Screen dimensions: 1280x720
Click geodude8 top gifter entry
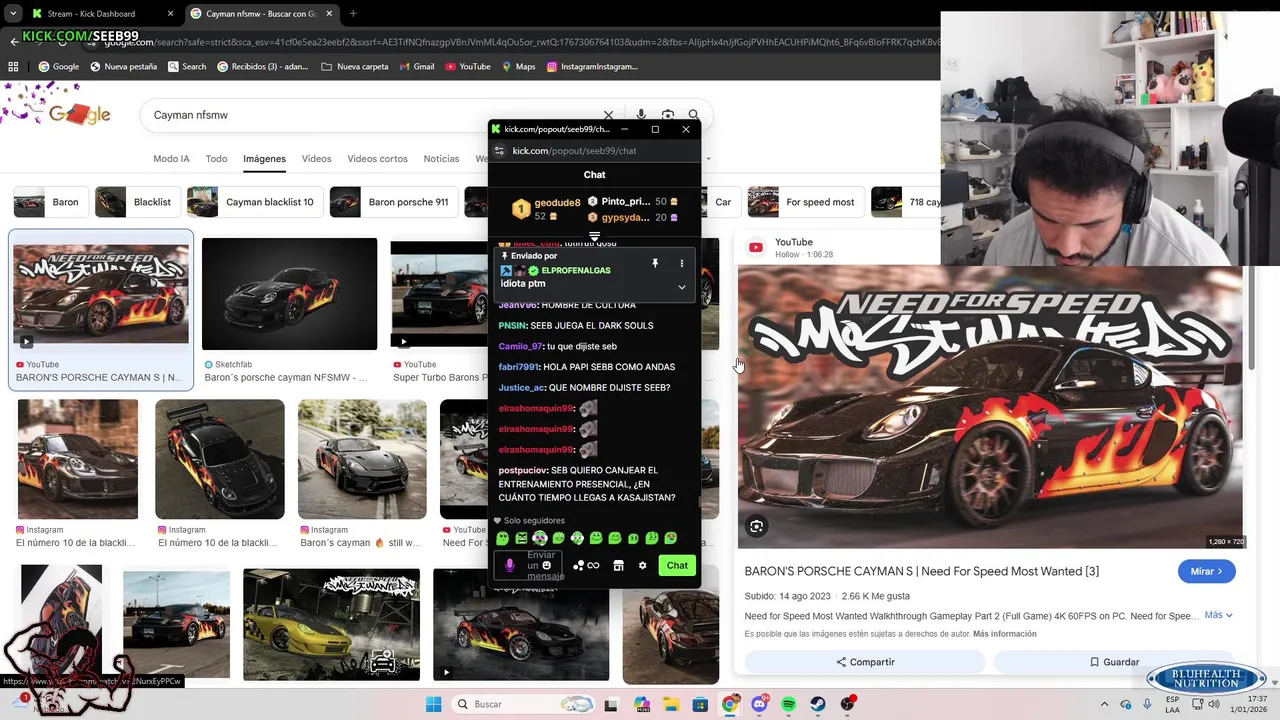(545, 209)
